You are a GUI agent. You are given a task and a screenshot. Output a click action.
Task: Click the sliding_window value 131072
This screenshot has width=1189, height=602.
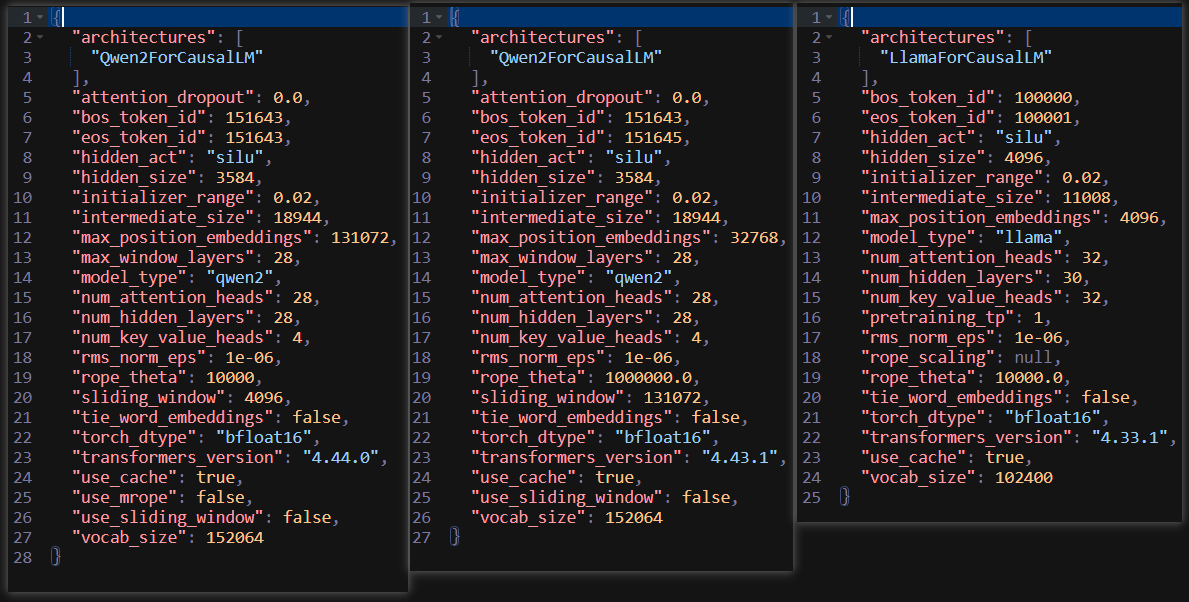pyautogui.click(x=672, y=397)
